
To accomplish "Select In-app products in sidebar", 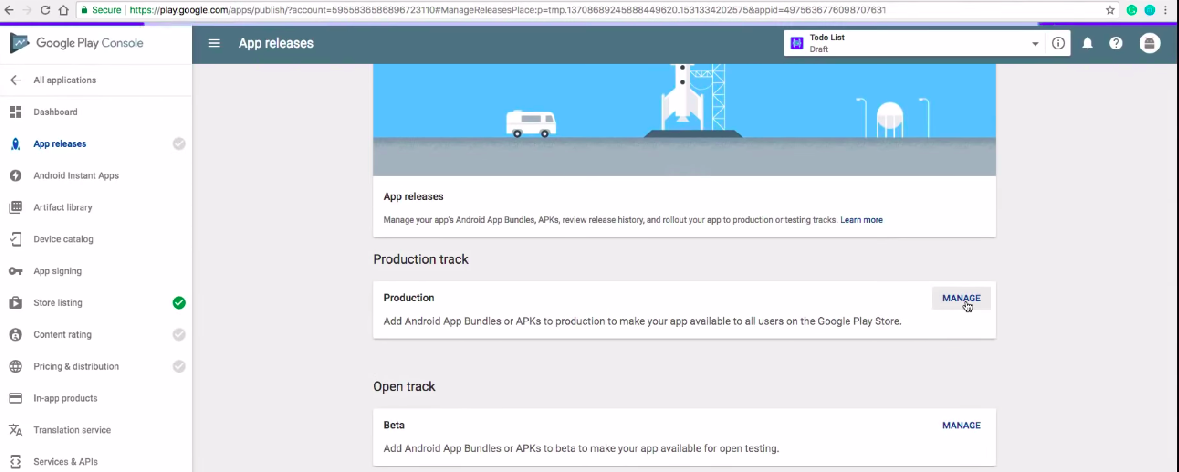I will click(x=65, y=398).
